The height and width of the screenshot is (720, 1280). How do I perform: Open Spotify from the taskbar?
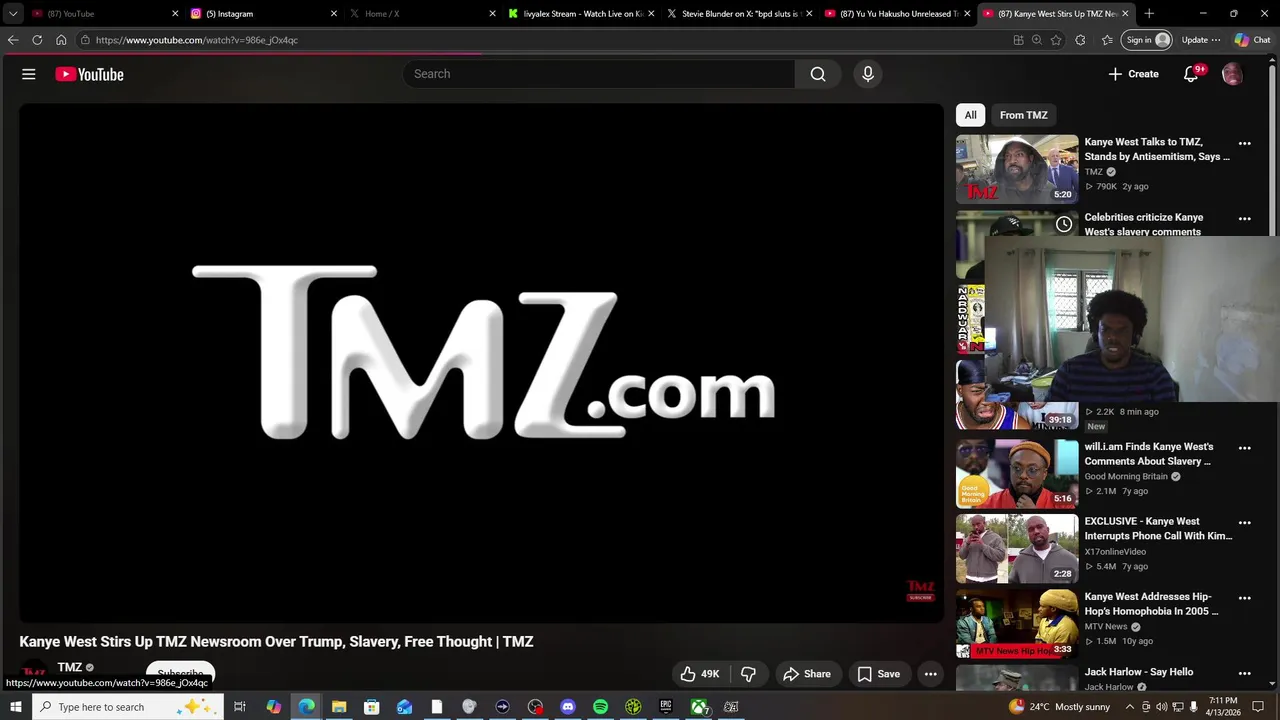click(600, 707)
